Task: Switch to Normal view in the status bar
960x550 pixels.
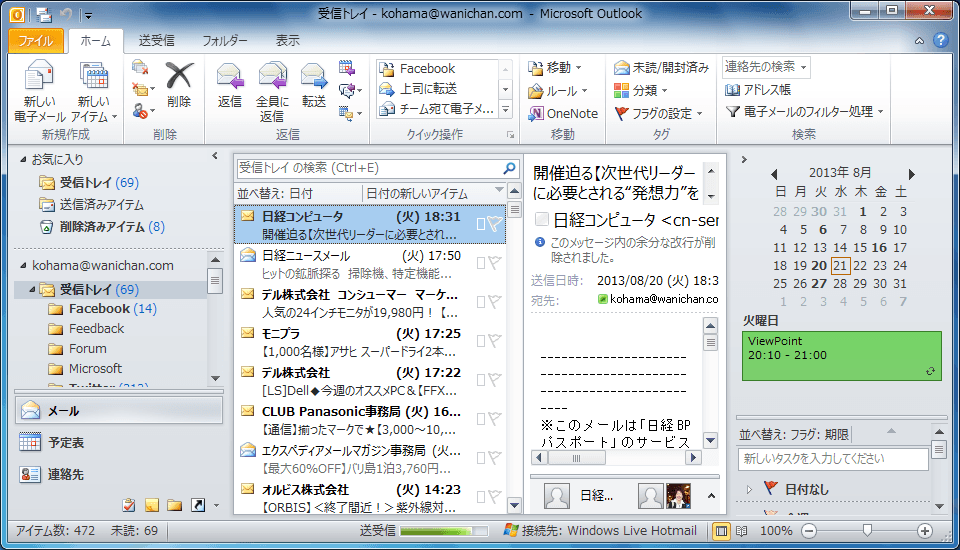Action: tap(721, 531)
